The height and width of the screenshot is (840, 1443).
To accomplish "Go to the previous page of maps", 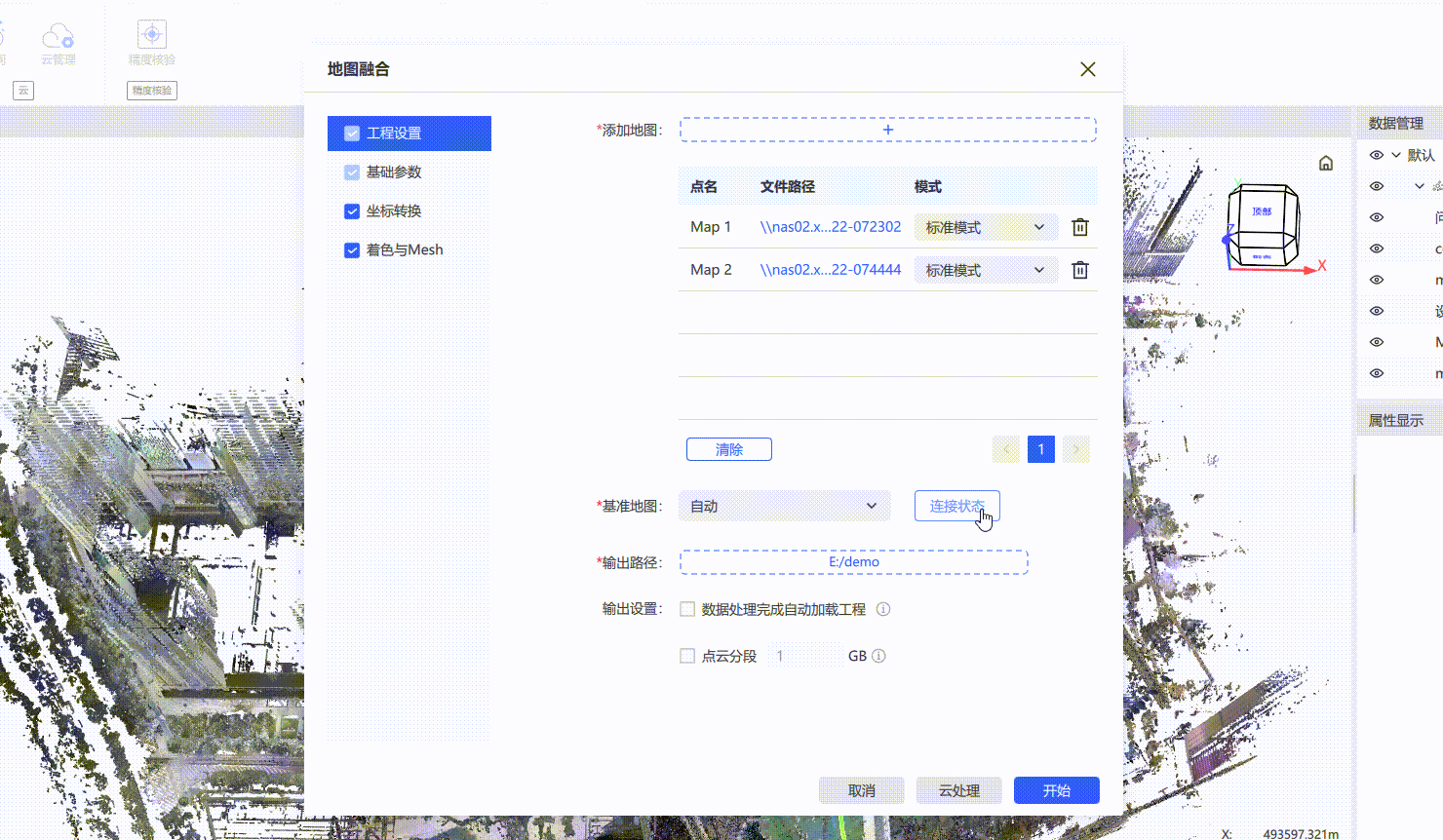I will (1006, 449).
